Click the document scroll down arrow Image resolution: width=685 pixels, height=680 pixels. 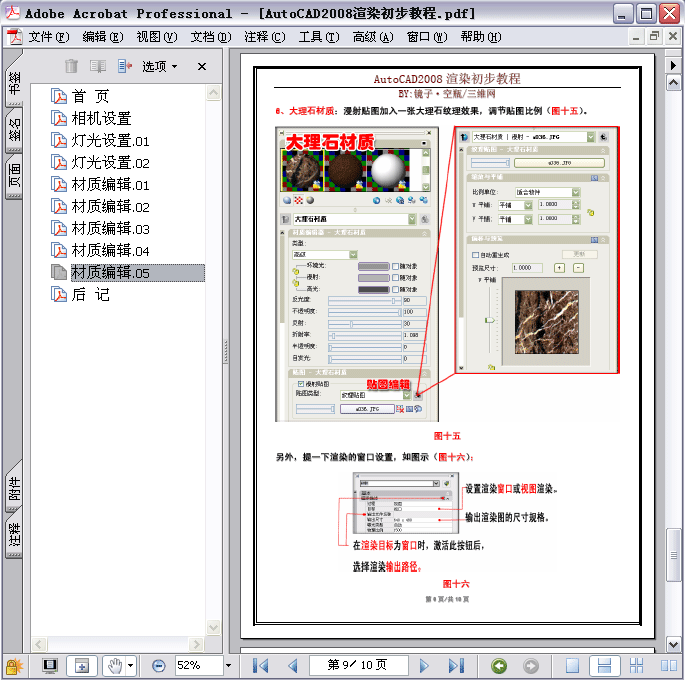673,644
